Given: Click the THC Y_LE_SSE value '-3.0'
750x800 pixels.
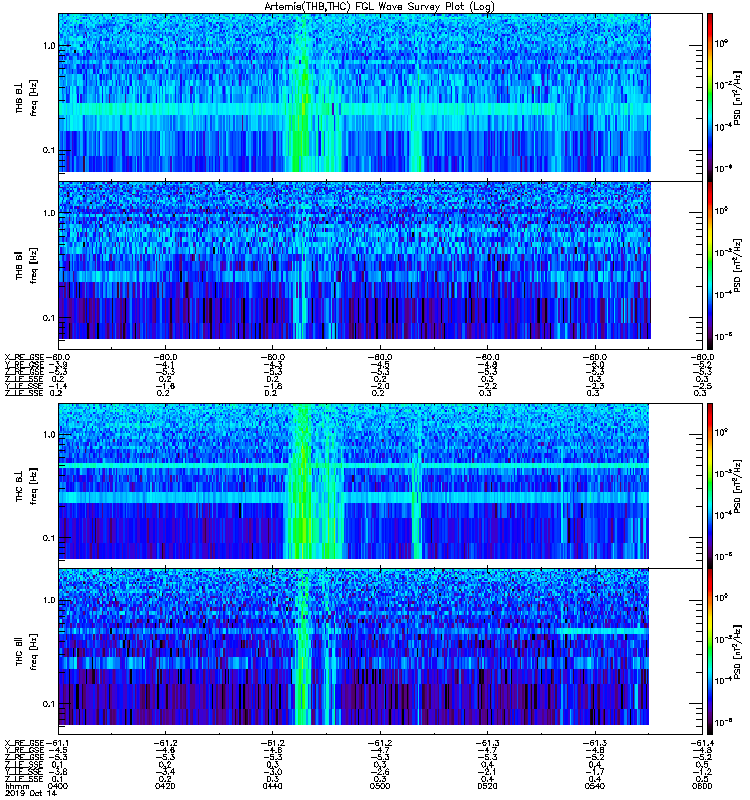Looking at the screenshot, I should (272, 772).
